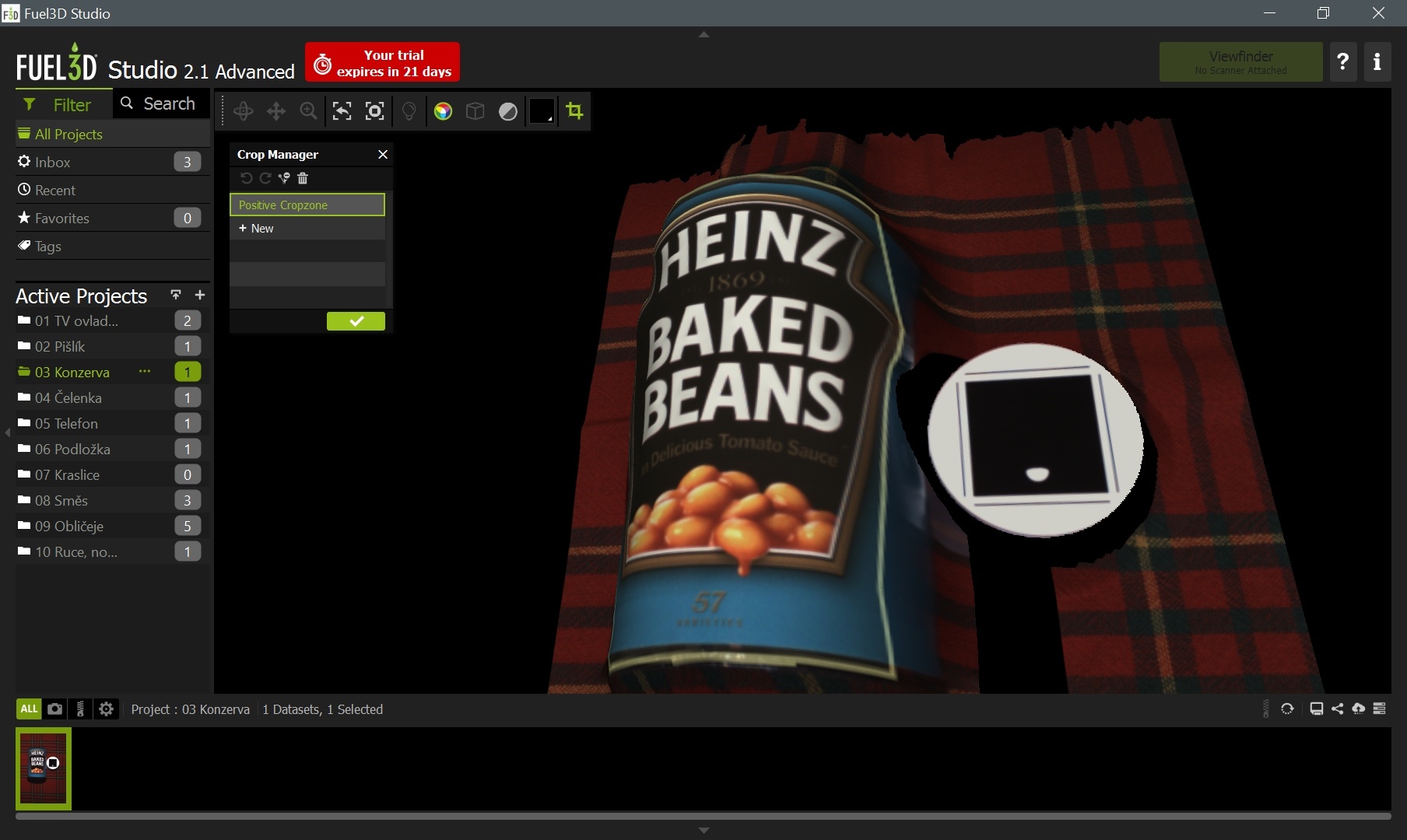Toggle the ALL datasets filter

coord(29,709)
